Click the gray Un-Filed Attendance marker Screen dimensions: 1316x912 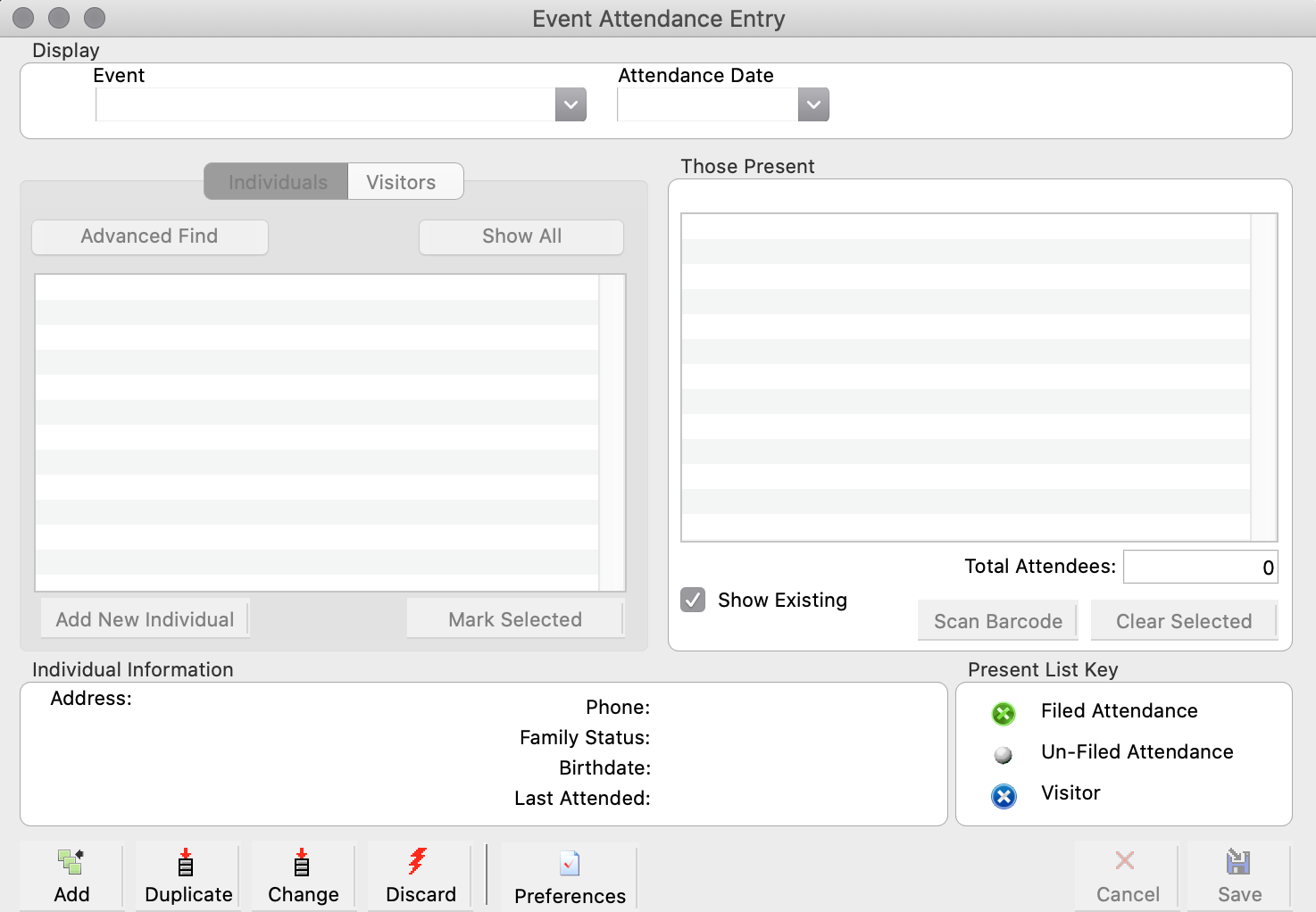(1003, 754)
